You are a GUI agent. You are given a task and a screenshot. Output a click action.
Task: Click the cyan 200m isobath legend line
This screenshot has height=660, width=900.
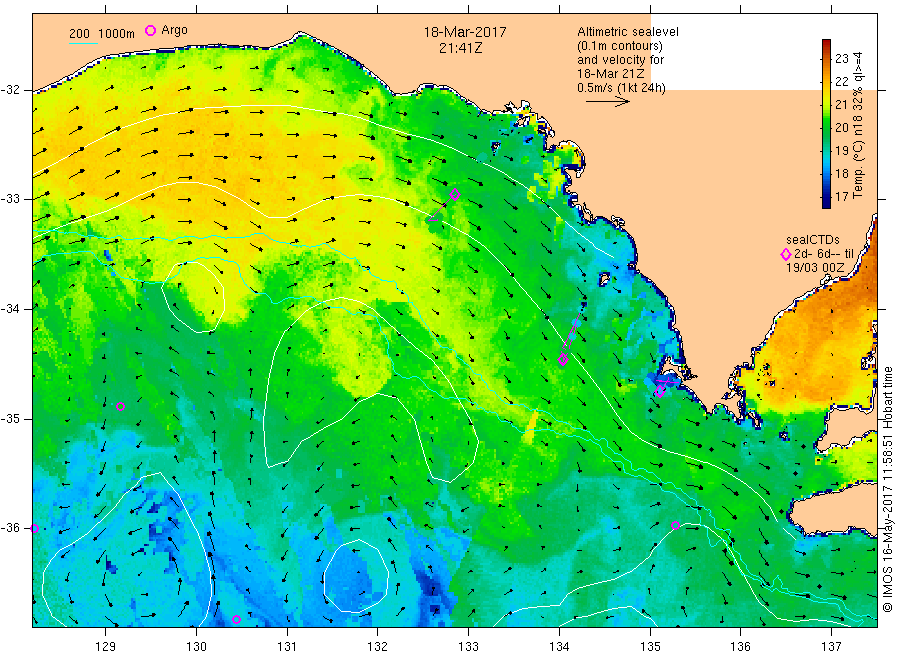point(83,42)
